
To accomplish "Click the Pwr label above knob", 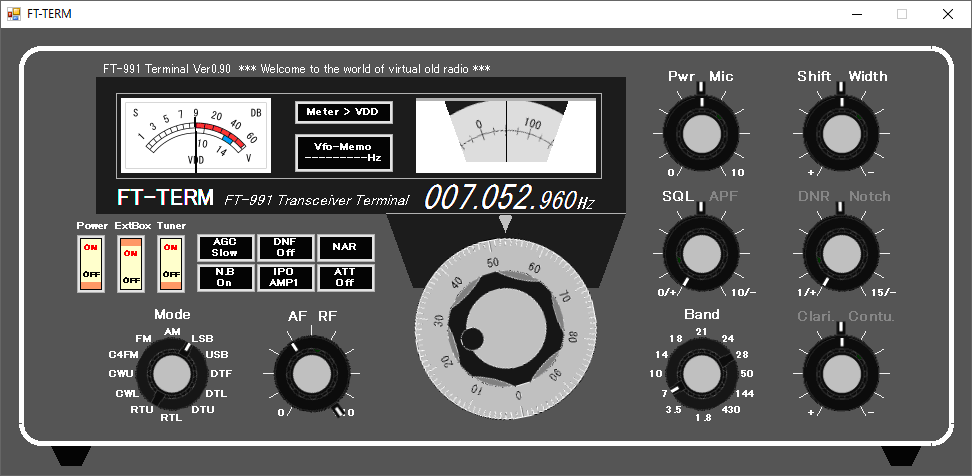I will click(x=681, y=76).
